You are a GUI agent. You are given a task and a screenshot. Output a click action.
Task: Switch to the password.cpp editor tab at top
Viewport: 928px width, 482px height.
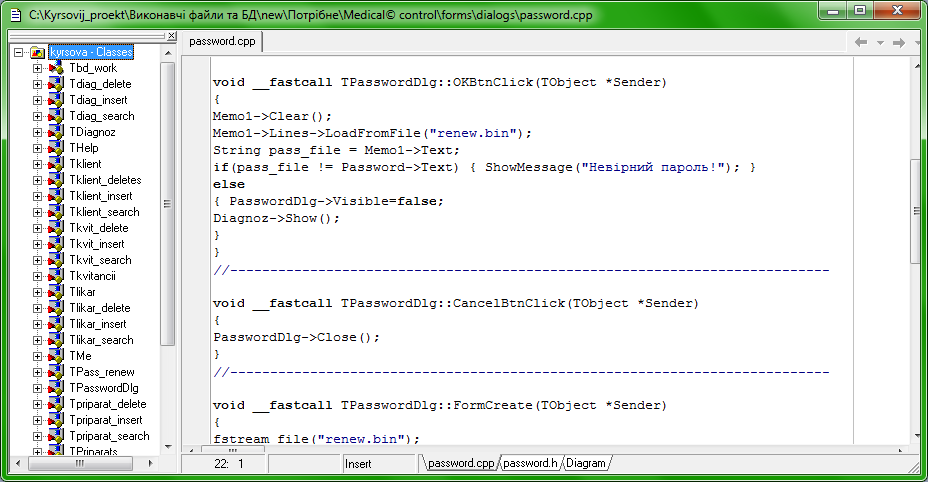pos(223,41)
